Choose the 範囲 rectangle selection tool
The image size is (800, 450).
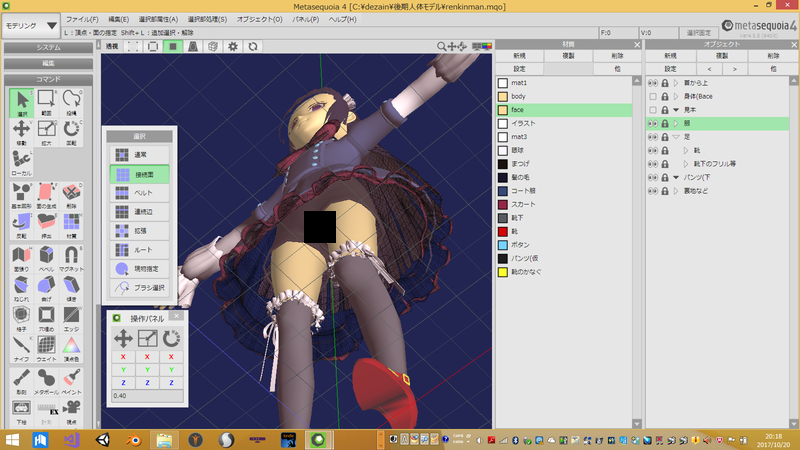click(46, 103)
